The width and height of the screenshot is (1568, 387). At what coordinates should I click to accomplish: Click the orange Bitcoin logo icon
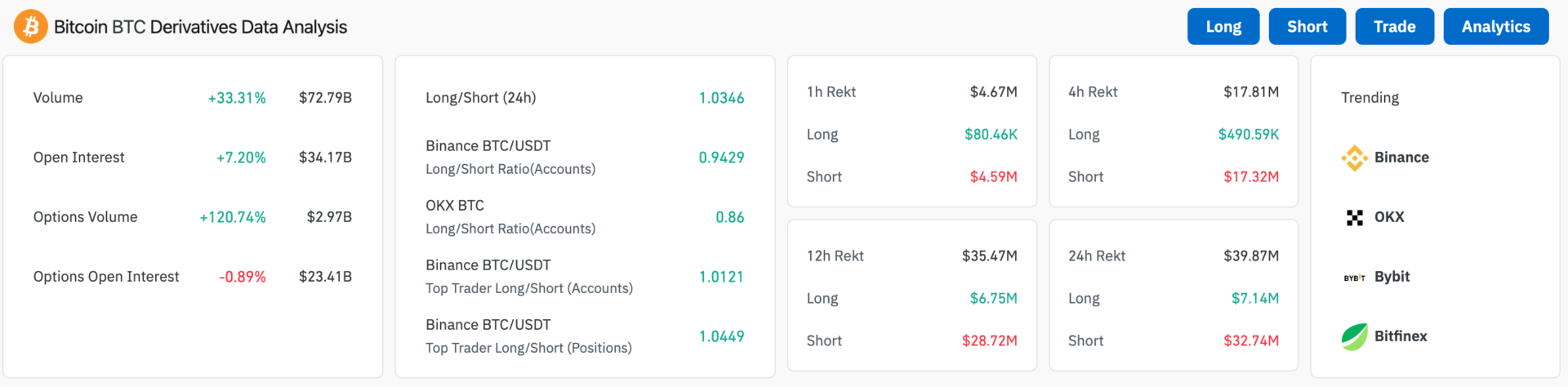pyautogui.click(x=31, y=27)
